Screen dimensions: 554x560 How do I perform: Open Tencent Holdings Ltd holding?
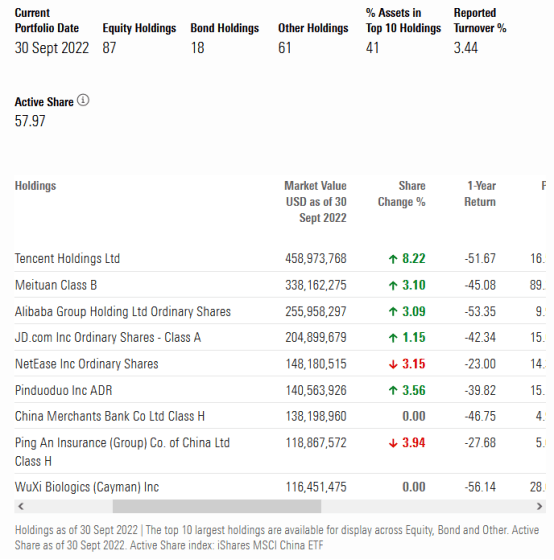pyautogui.click(x=67, y=259)
